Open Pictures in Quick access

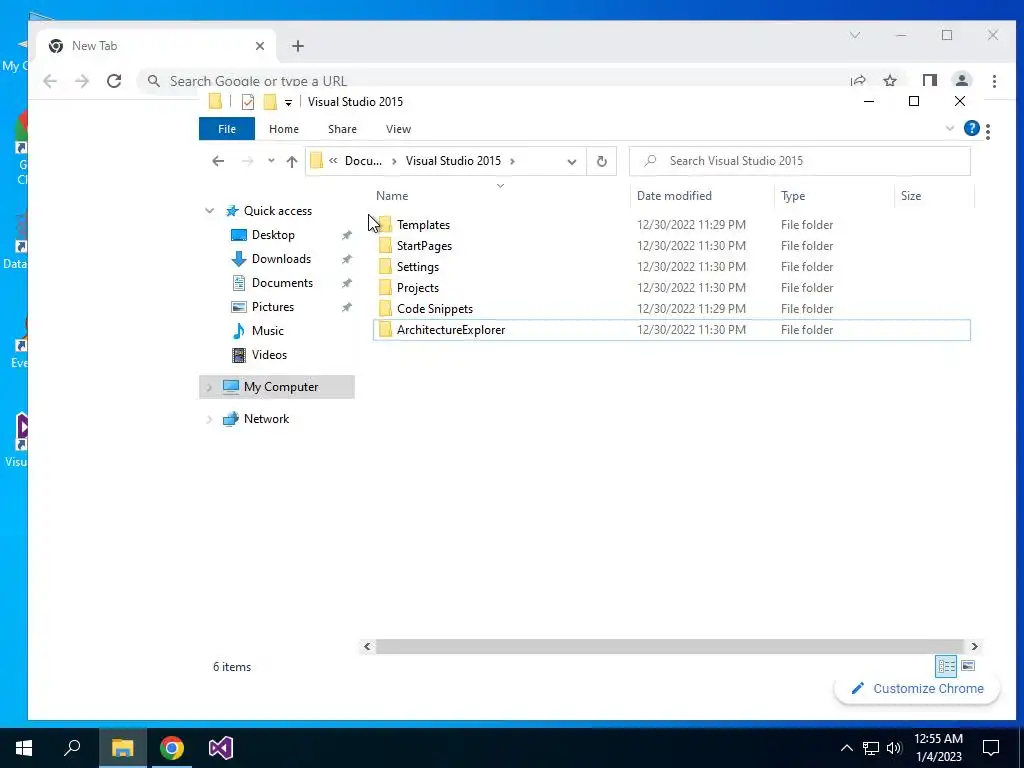[x=272, y=307]
